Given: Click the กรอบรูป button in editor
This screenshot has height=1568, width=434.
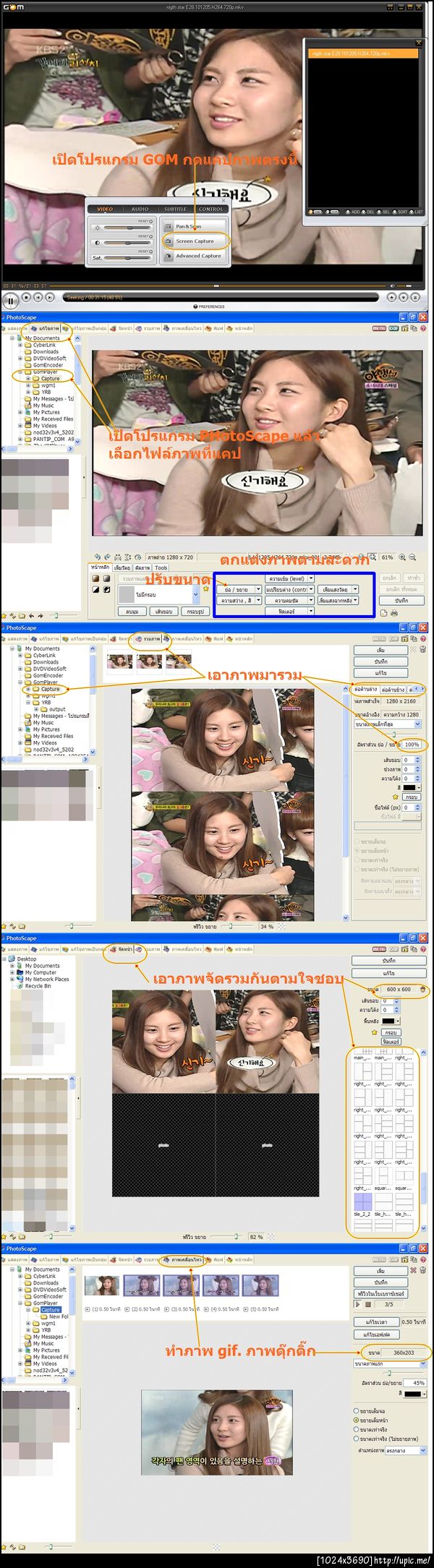Looking at the screenshot, I should pyautogui.click(x=195, y=612).
